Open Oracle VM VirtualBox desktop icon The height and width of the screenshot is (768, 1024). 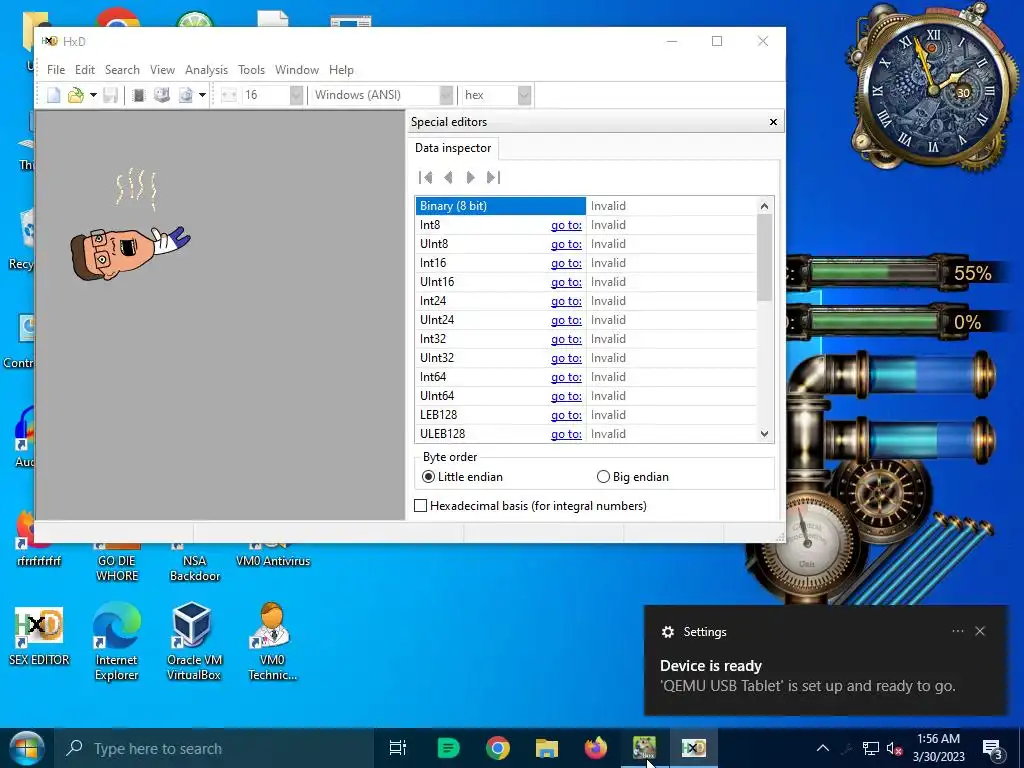coord(193,641)
